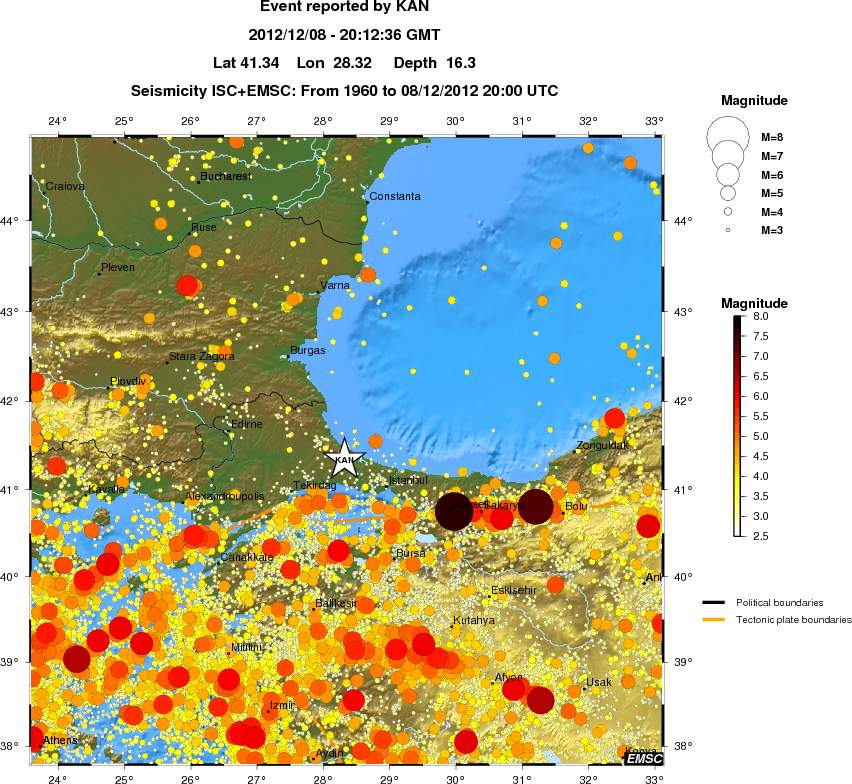Click the Constanta city label
Screen dimensions: 852x784
click(x=395, y=196)
